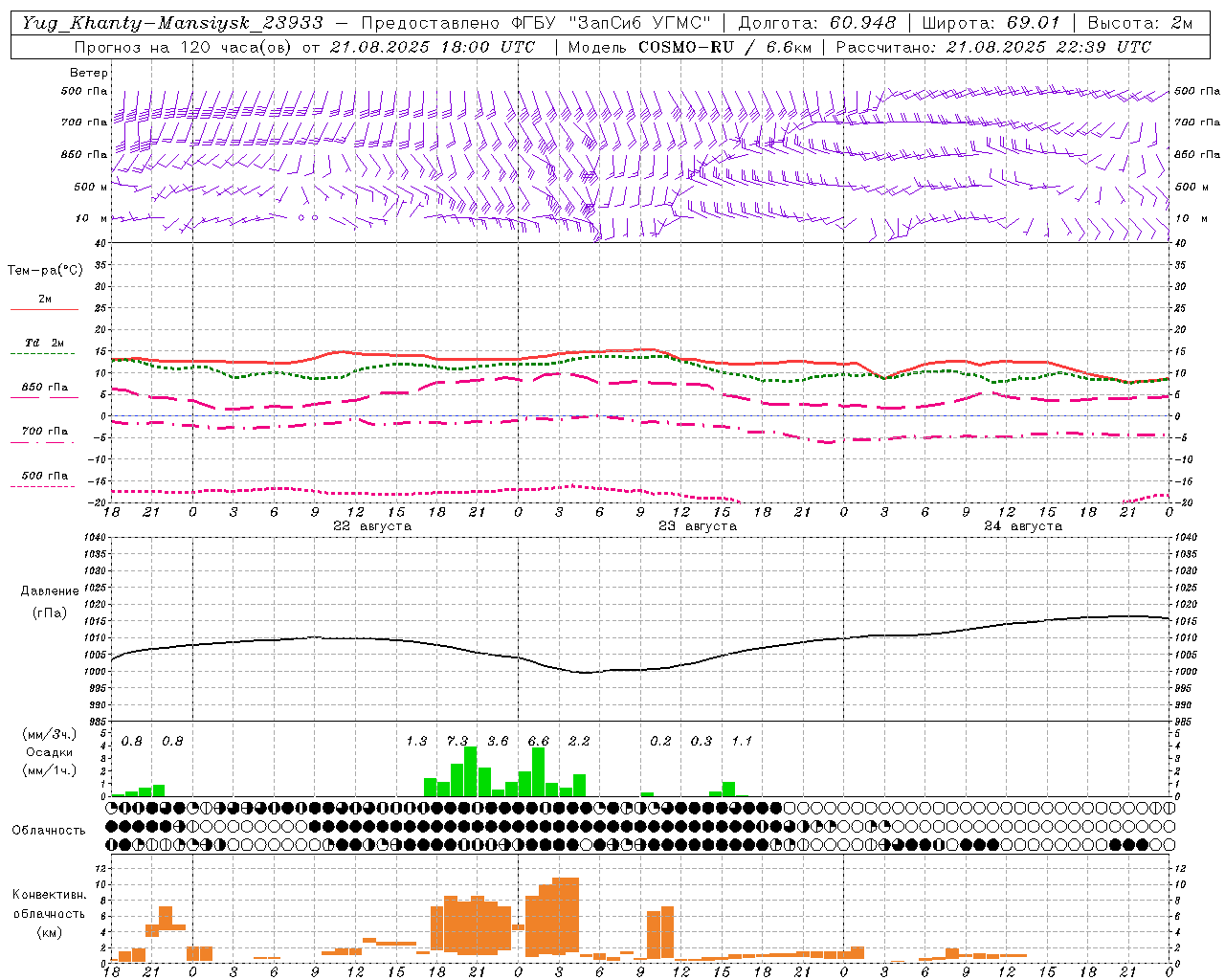Click the 500 м wind level label on left

90,188
